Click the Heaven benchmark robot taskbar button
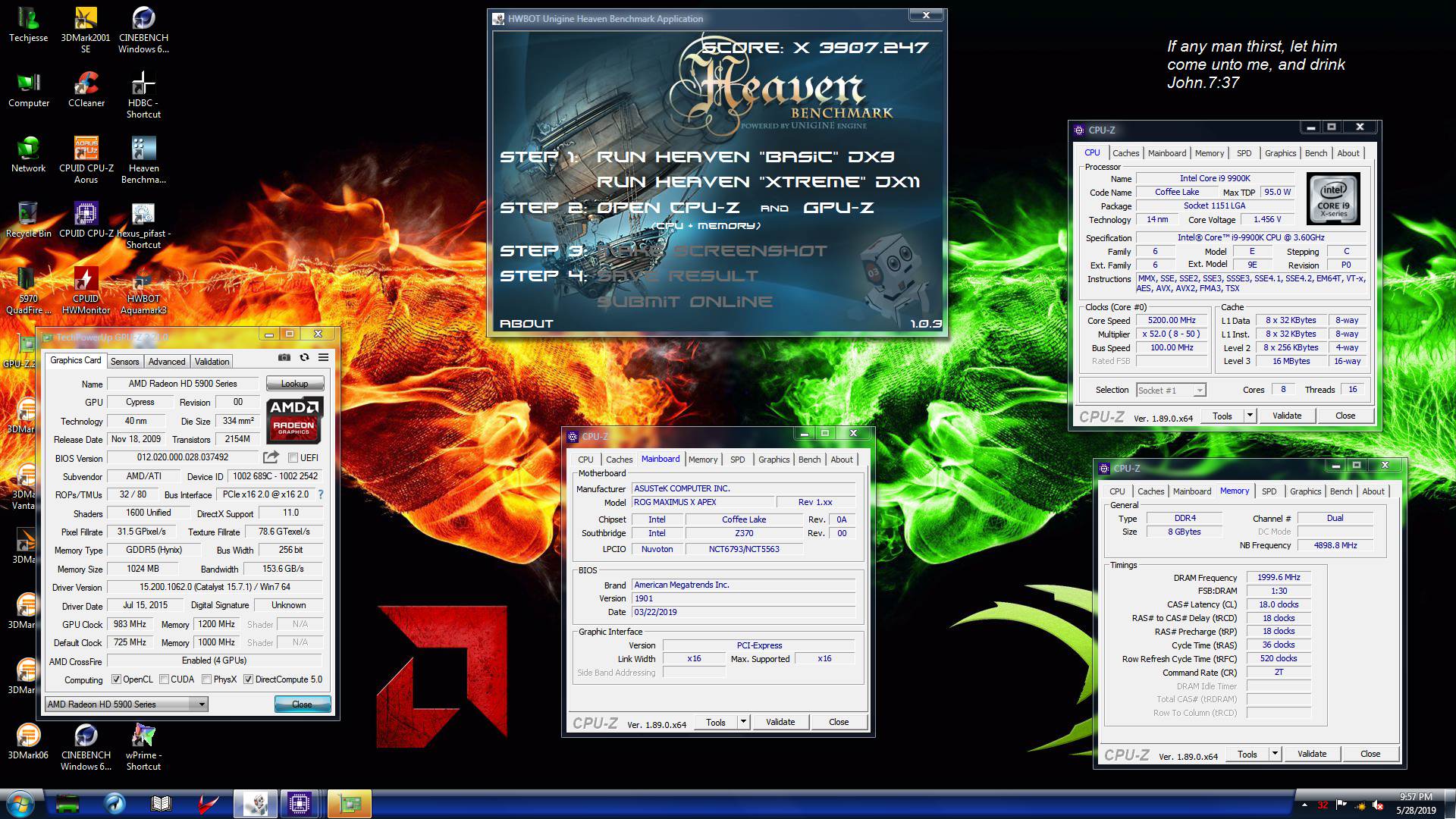 coord(255,803)
